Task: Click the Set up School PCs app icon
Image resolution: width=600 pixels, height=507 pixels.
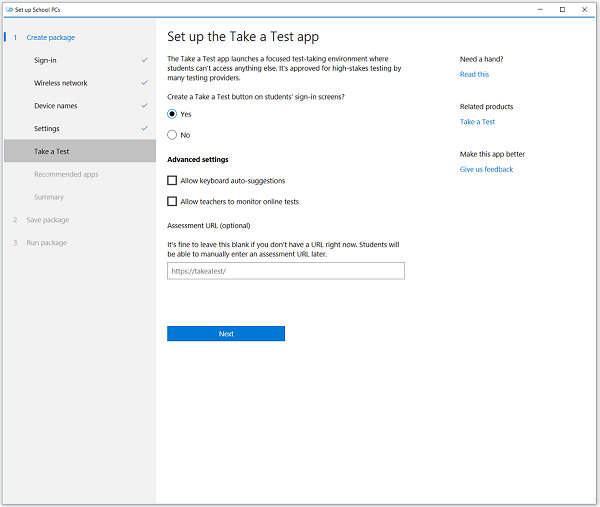Action: 8,9
